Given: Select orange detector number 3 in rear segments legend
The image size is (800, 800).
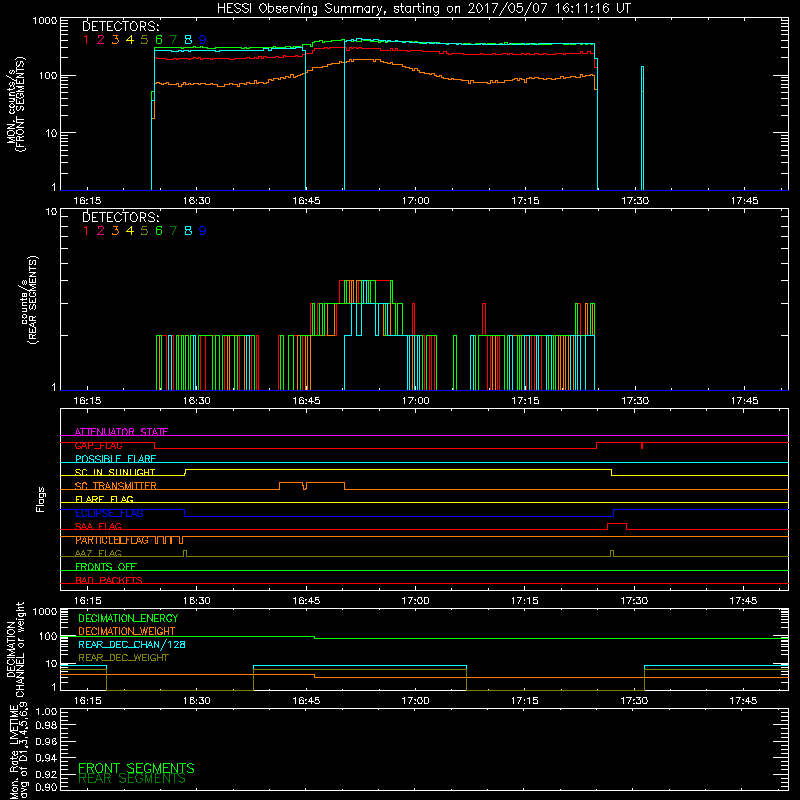Looking at the screenshot, I should 115,231.
